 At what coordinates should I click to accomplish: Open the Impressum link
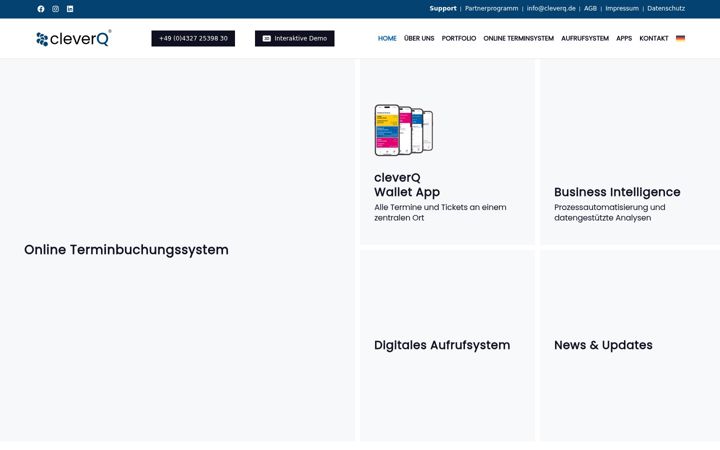[x=622, y=8]
